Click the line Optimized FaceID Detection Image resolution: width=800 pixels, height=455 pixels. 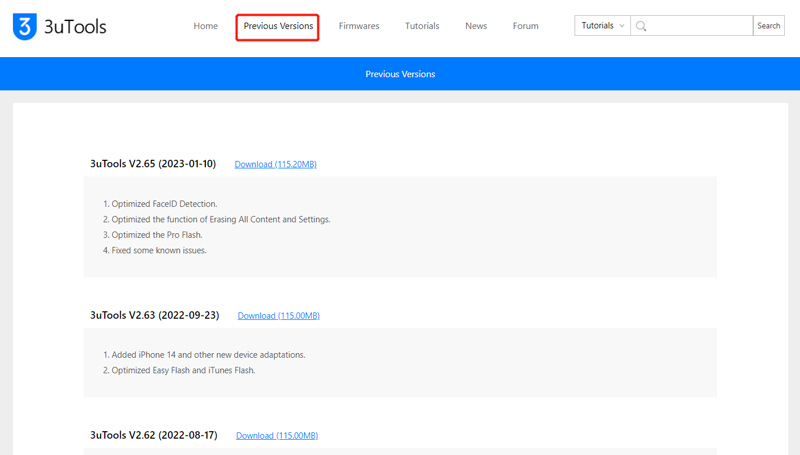(160, 204)
